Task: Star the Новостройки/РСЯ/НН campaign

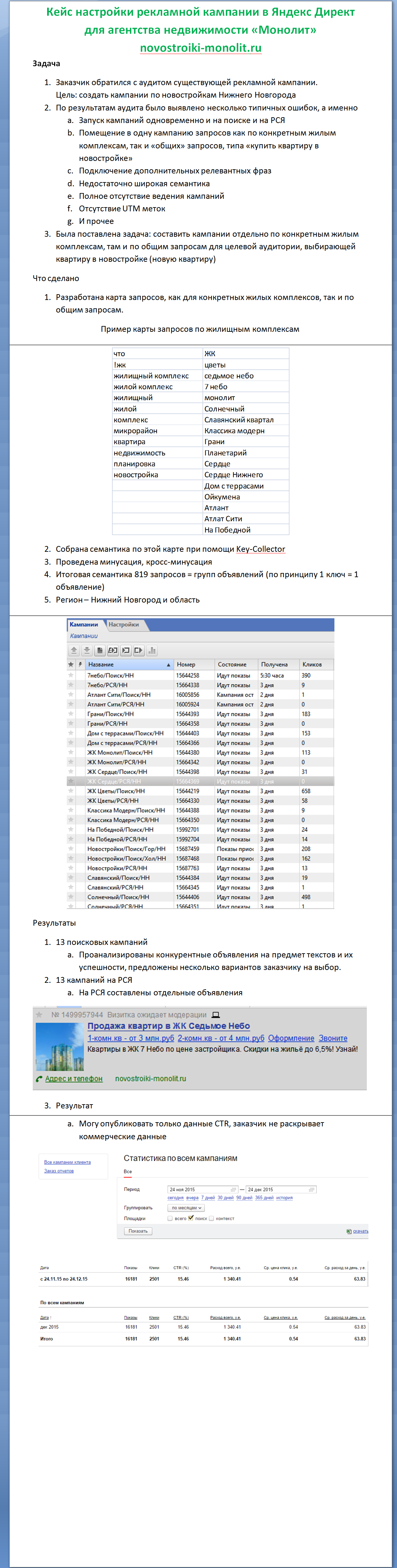Action: 71,868
